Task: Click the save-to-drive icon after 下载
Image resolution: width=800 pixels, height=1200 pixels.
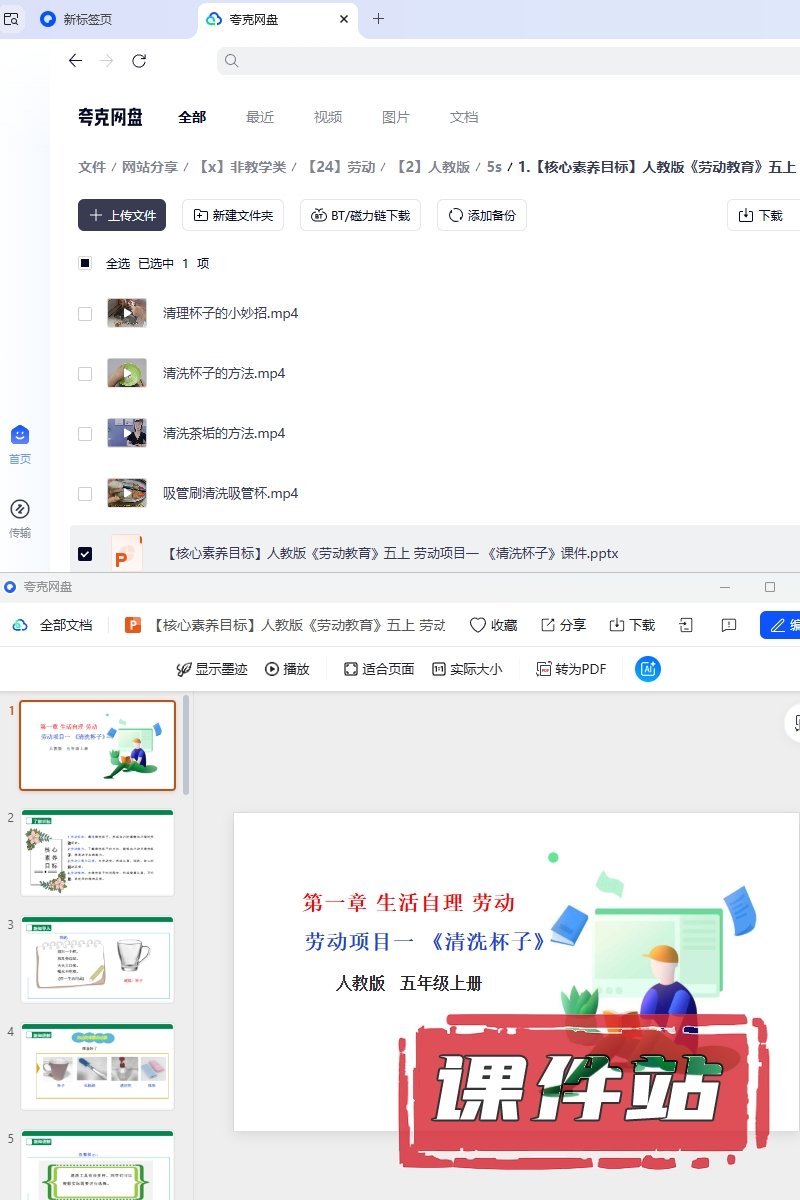Action: 686,625
